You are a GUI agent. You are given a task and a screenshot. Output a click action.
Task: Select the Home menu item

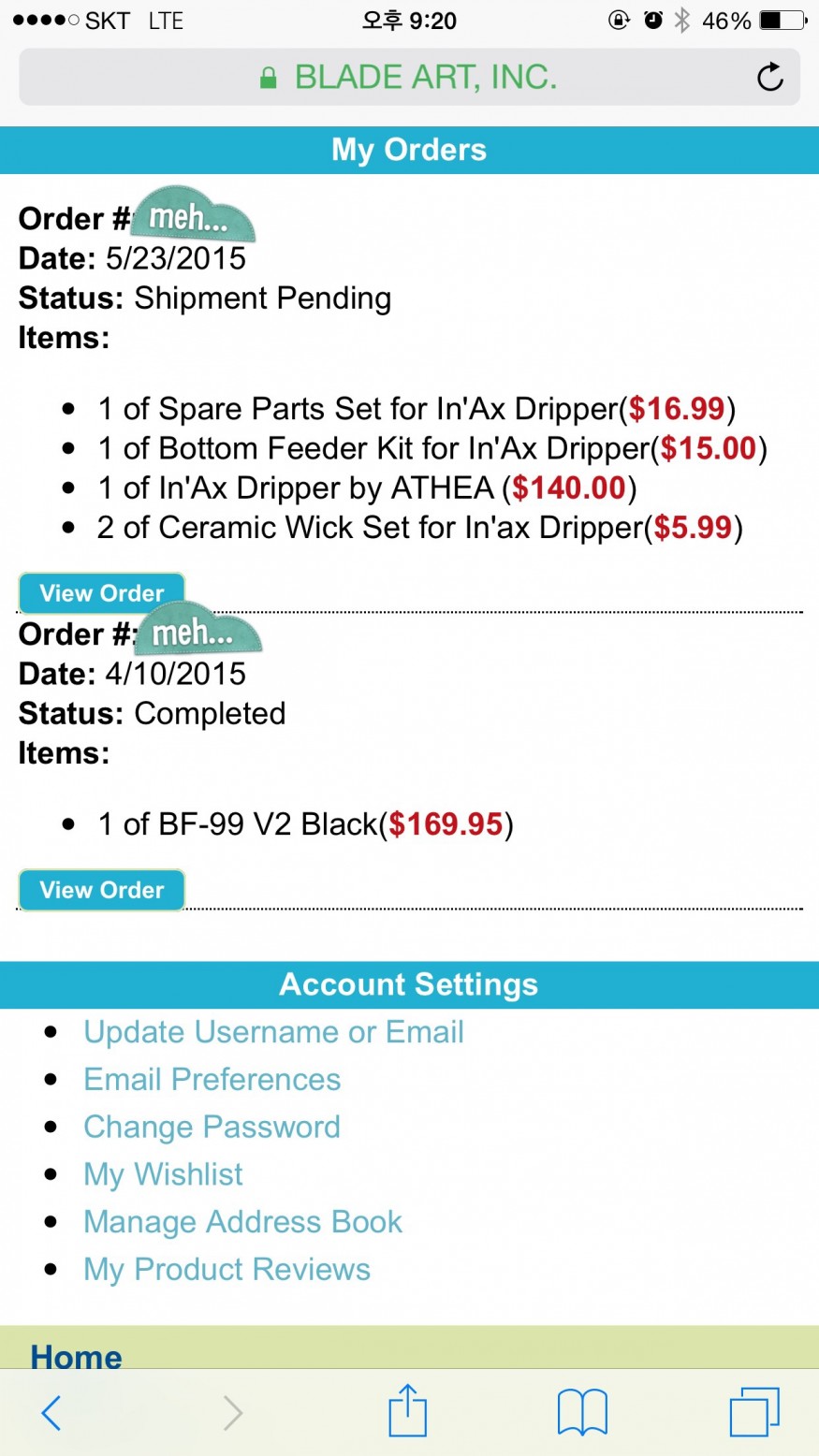click(76, 1356)
